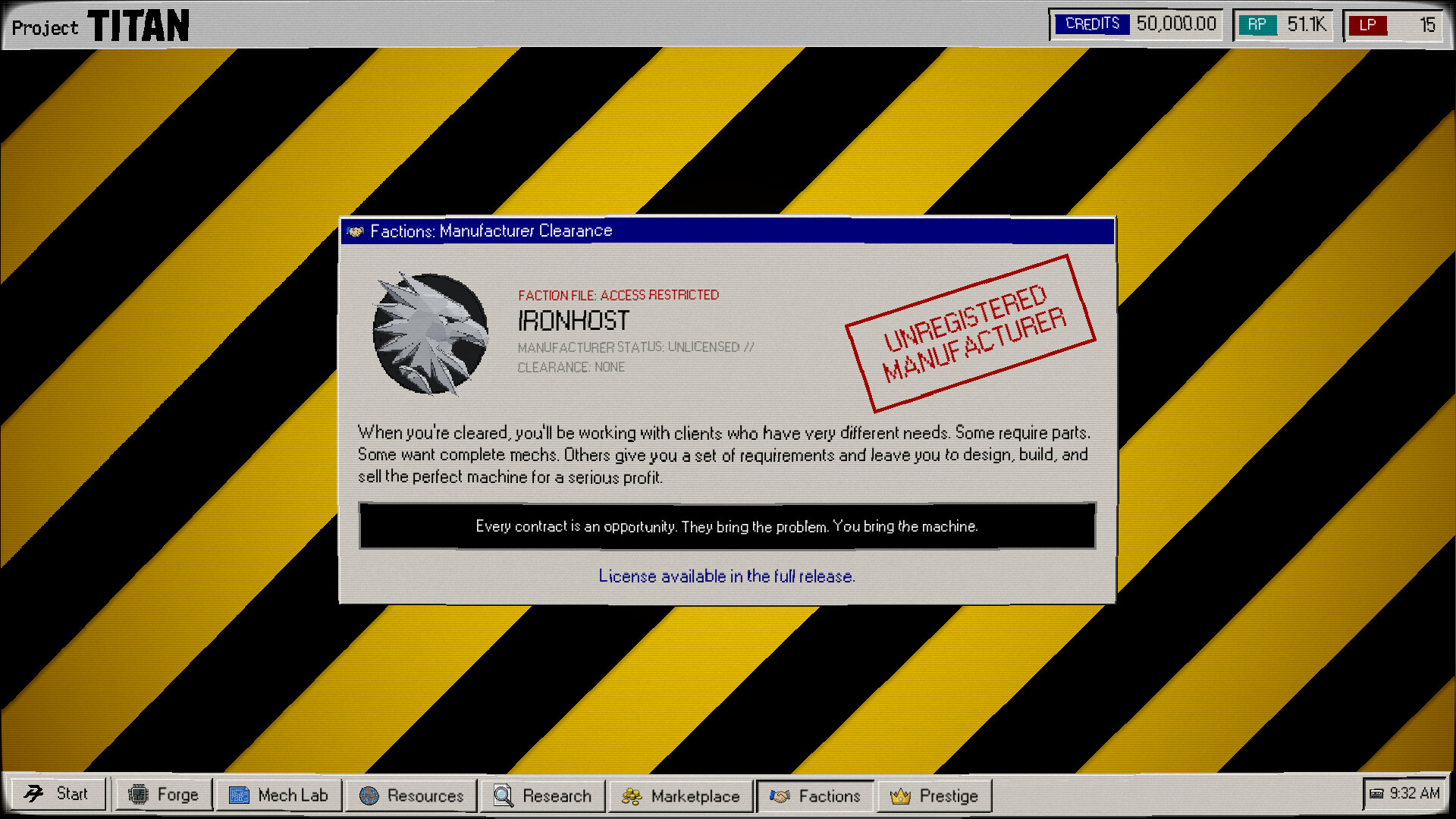Click the 51.1K research points value

tap(1307, 25)
